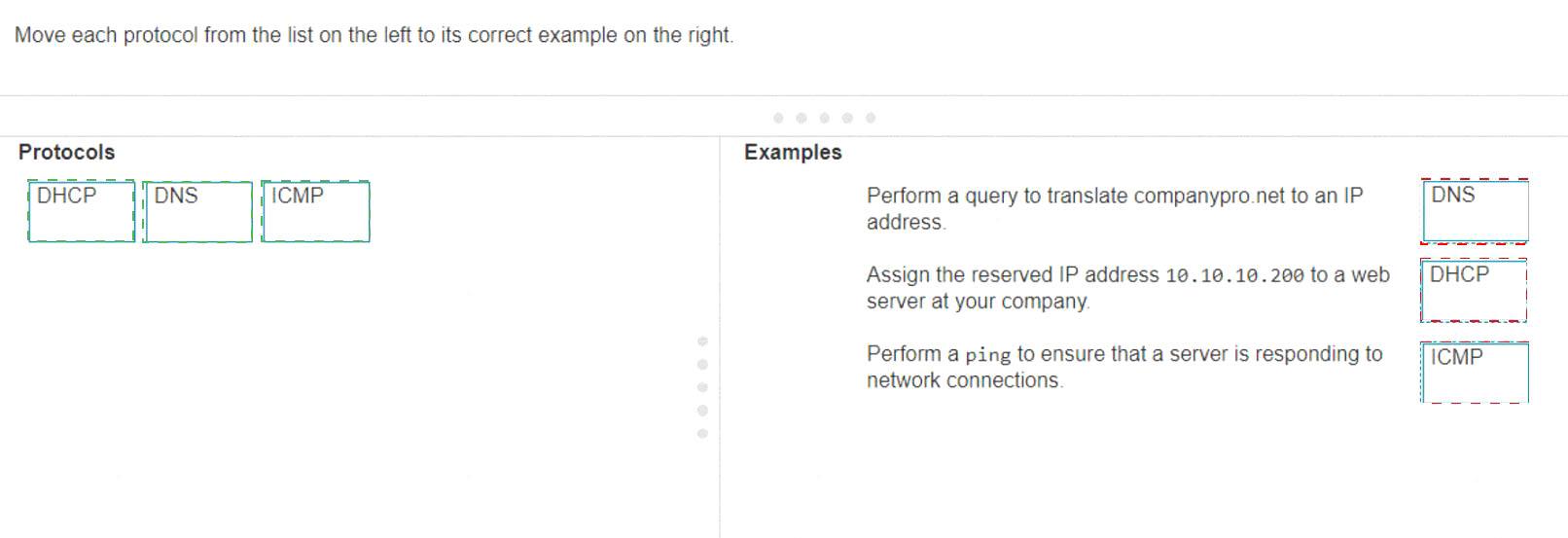Select the ICMP tile in Protocols list

(315, 210)
